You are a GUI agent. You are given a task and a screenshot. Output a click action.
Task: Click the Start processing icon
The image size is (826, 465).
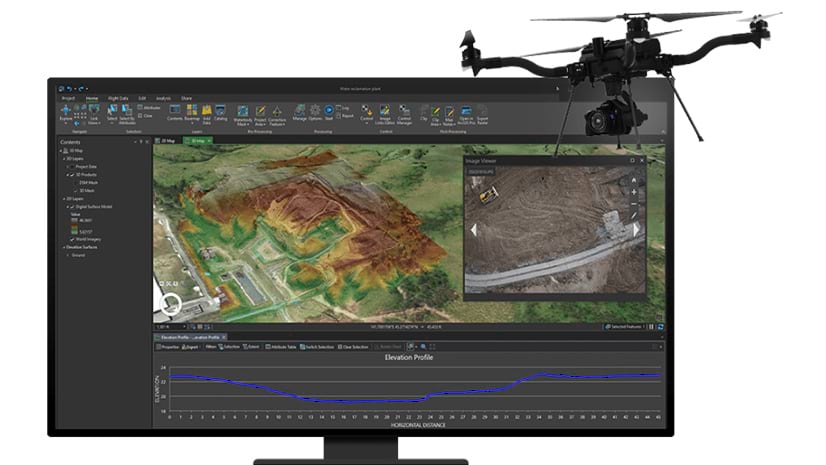click(329, 111)
